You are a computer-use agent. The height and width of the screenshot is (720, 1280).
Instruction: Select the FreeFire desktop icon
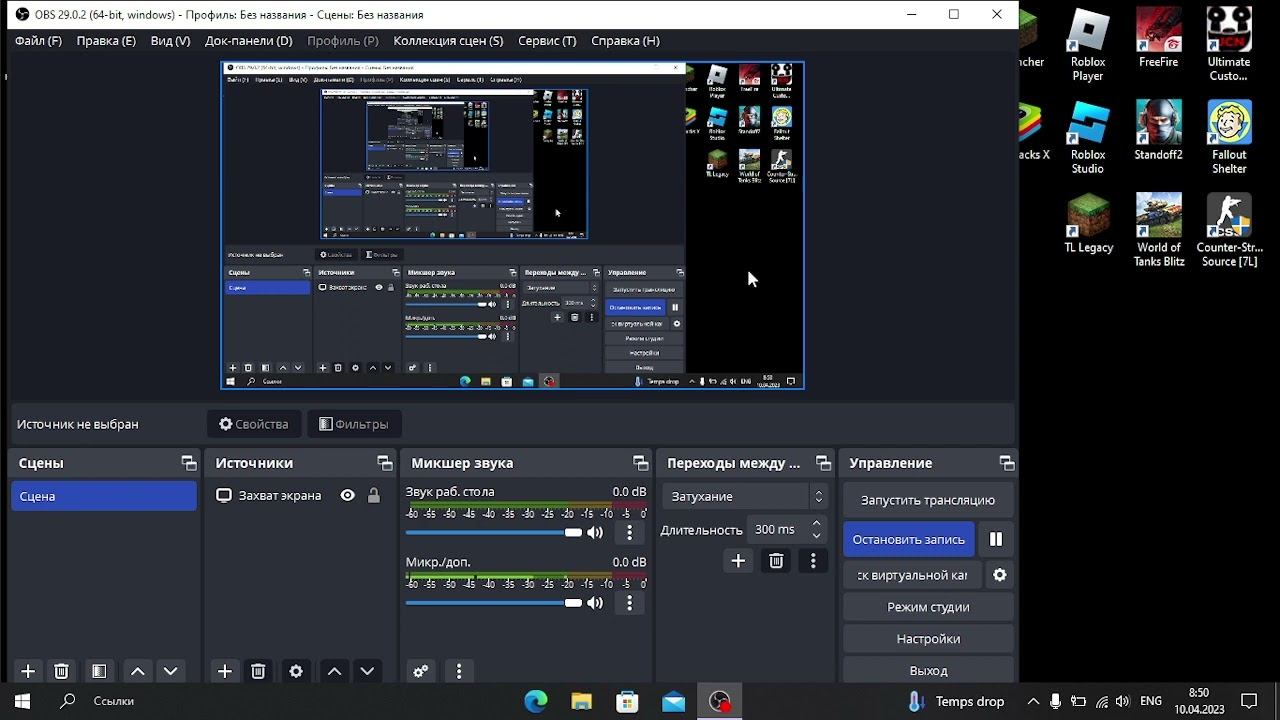coord(1159,38)
